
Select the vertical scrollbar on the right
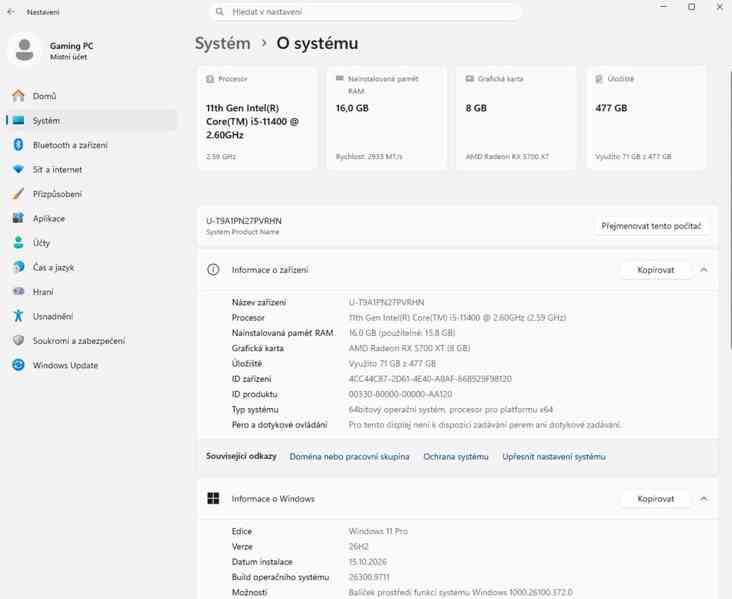coord(729,209)
